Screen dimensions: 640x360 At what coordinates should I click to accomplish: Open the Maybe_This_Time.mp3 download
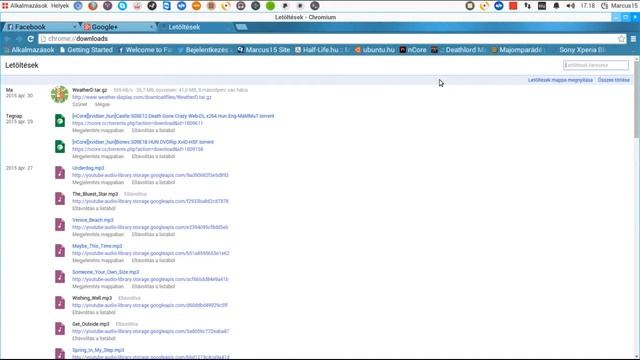pyautogui.click(x=97, y=246)
